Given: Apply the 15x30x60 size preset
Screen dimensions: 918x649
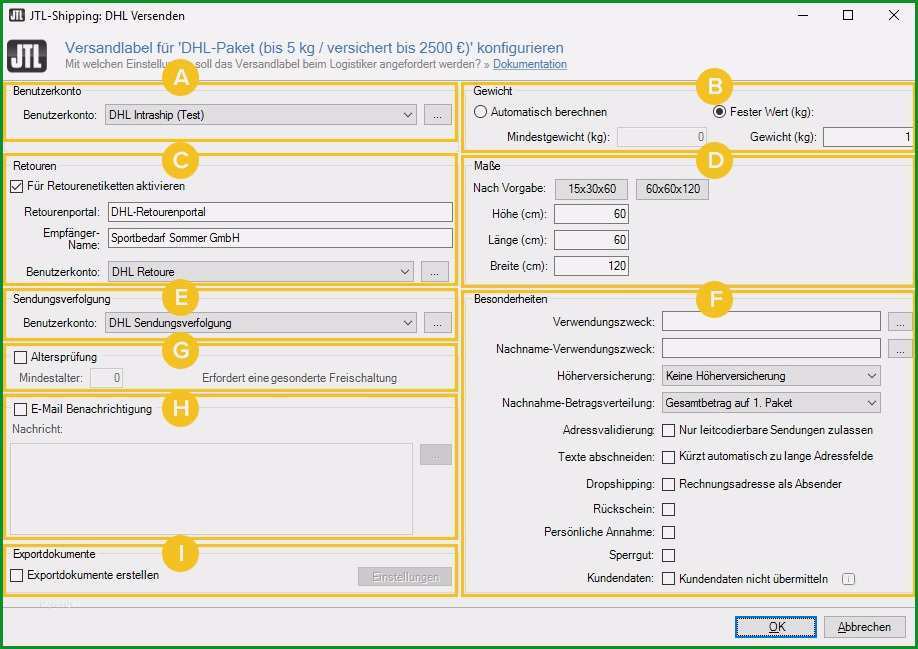Looking at the screenshot, I should pos(591,189).
